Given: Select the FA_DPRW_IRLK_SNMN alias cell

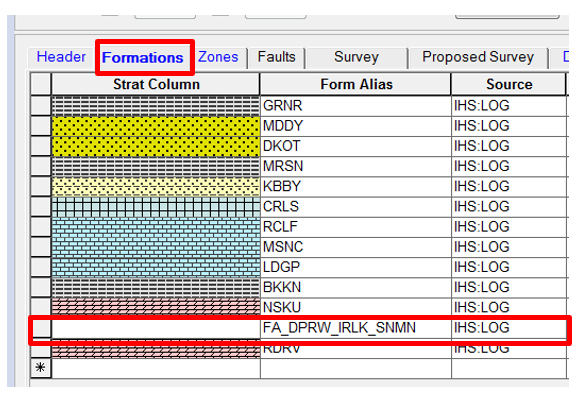Looking at the screenshot, I should [355, 328].
